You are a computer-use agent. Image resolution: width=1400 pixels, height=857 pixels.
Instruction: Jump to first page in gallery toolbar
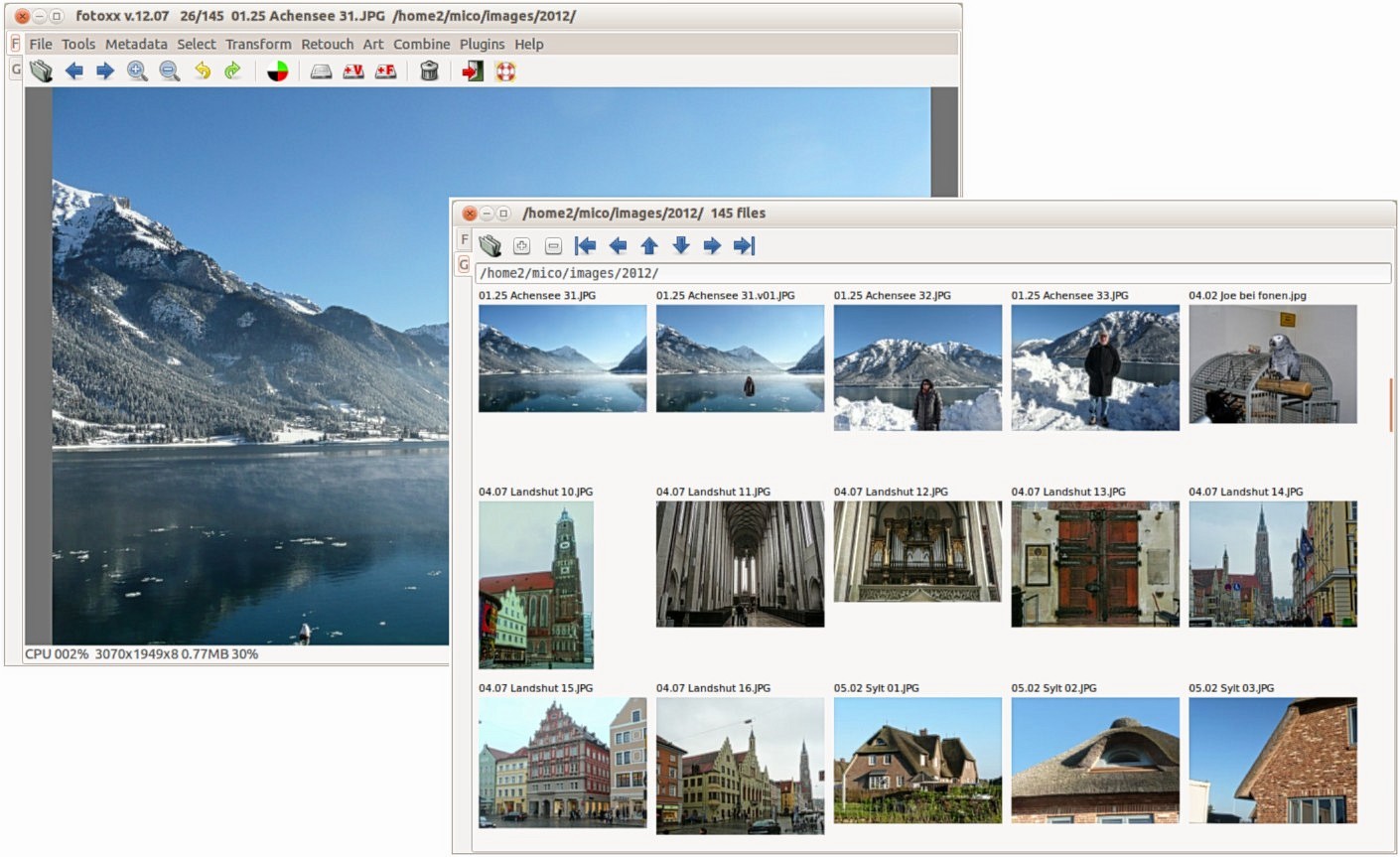585,245
